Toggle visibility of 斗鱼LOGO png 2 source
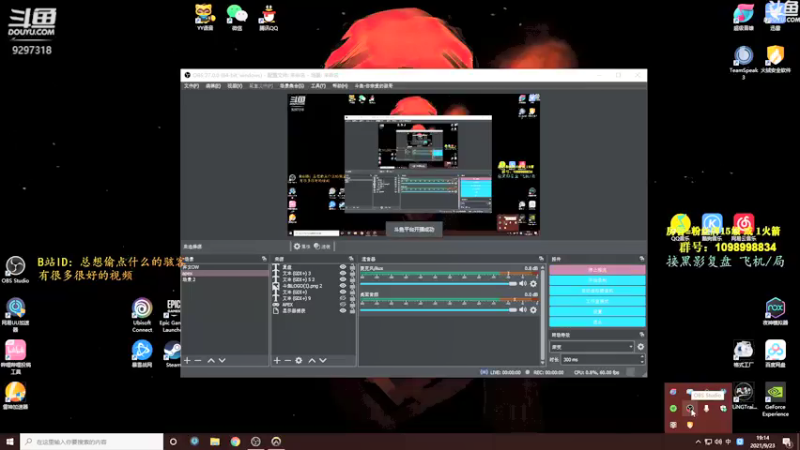Screen dimensions: 800x450 click(343, 286)
